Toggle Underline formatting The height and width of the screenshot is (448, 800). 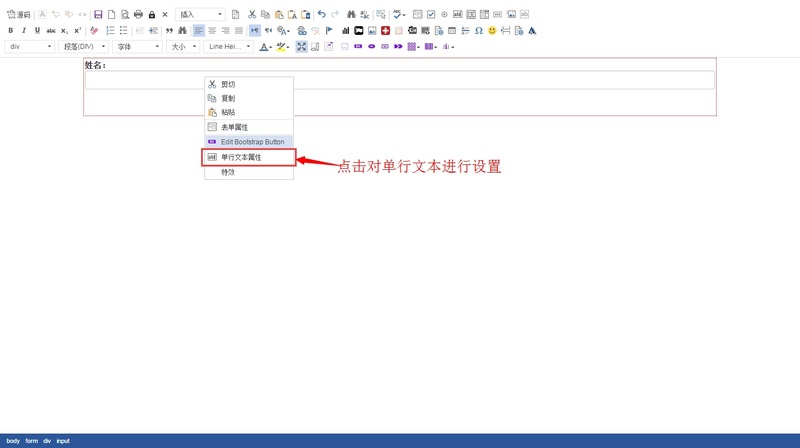(37, 31)
